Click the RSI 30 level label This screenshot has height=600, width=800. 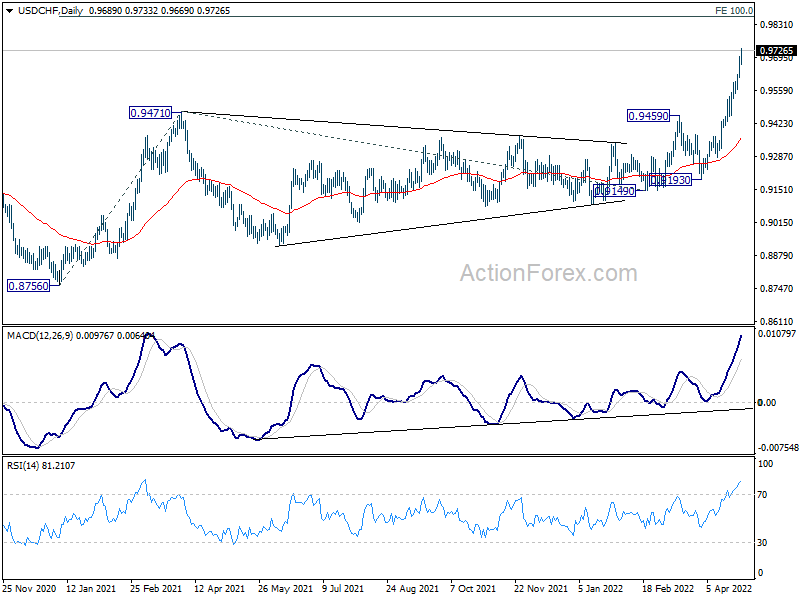click(x=762, y=543)
